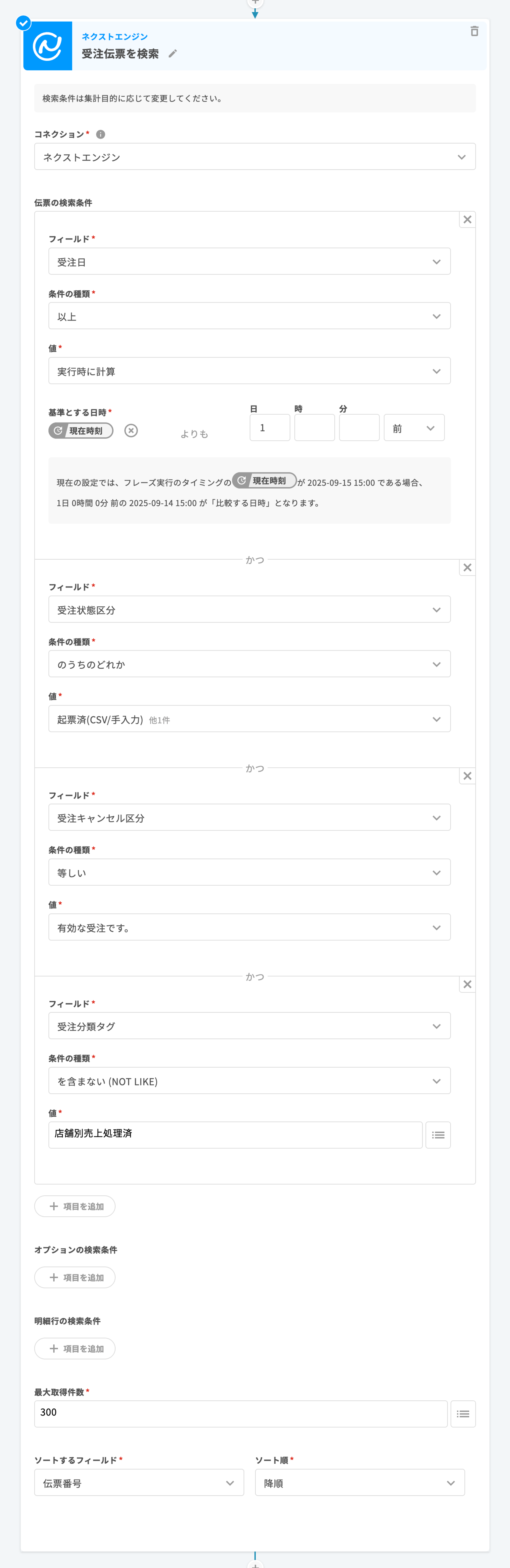Clear the 現在時刻 base datetime with the circled X
The width and height of the screenshot is (510, 1568).
tap(131, 430)
